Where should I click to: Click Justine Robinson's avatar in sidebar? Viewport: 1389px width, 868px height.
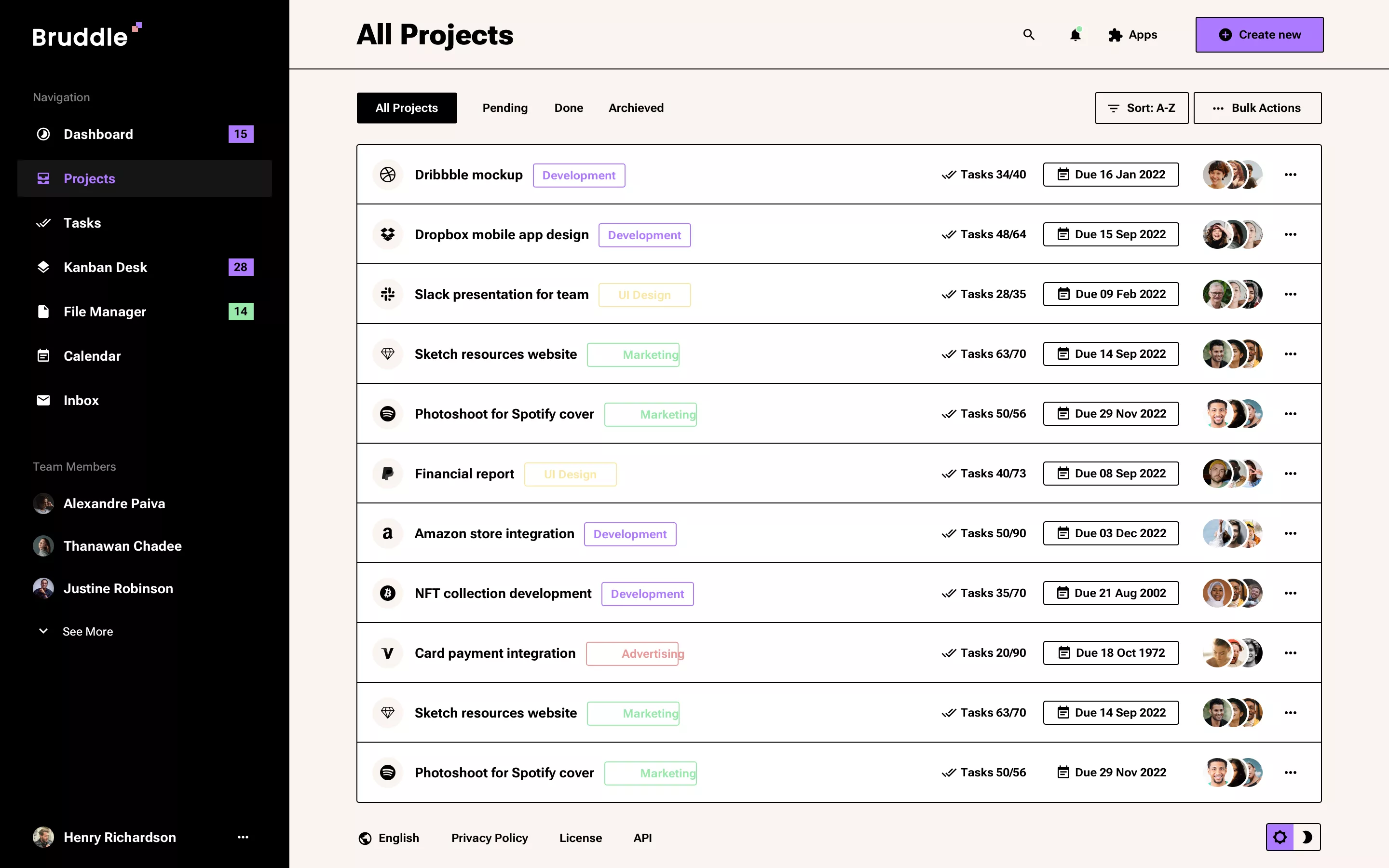43,588
